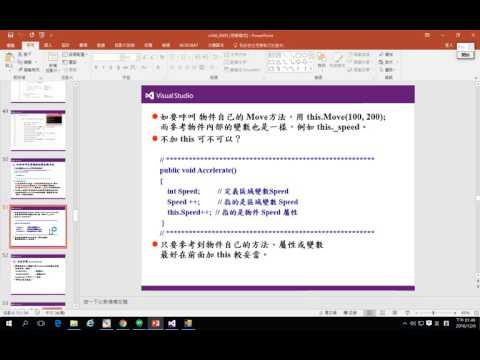Open ribbon display options icon in title bar
Image resolution: width=480 pixels, height=360 pixels.
427,35
